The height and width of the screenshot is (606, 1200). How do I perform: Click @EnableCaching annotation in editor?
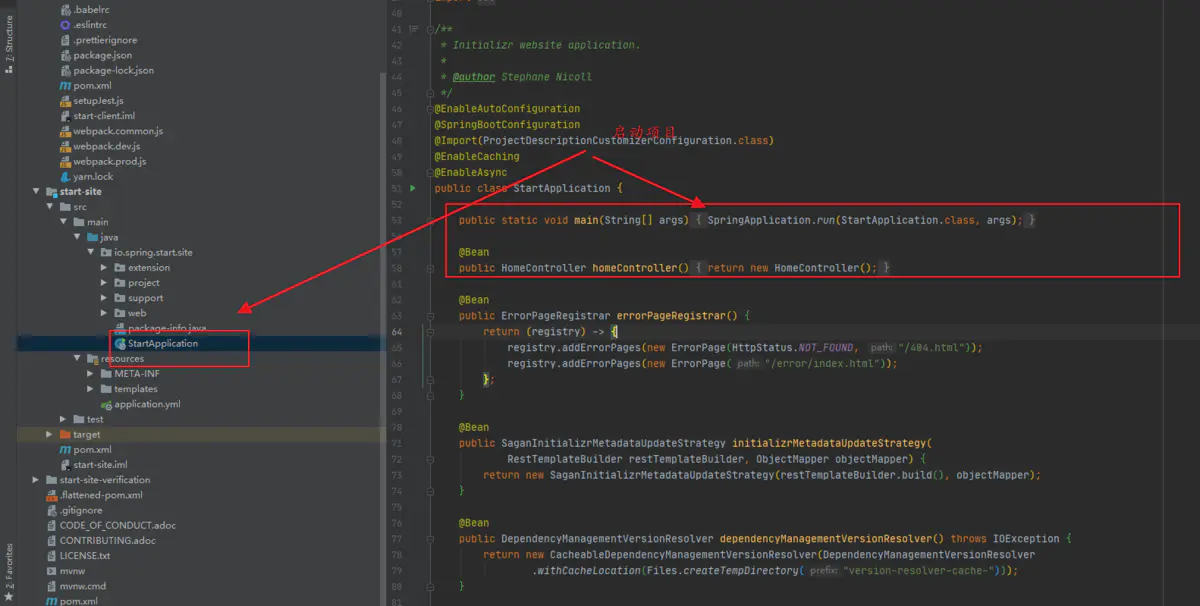[x=477, y=156]
